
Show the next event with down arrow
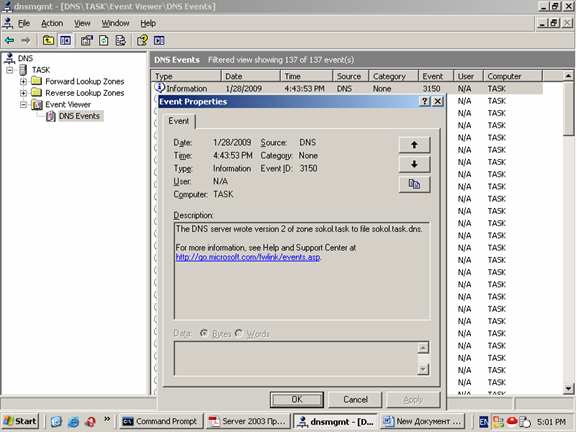[414, 164]
